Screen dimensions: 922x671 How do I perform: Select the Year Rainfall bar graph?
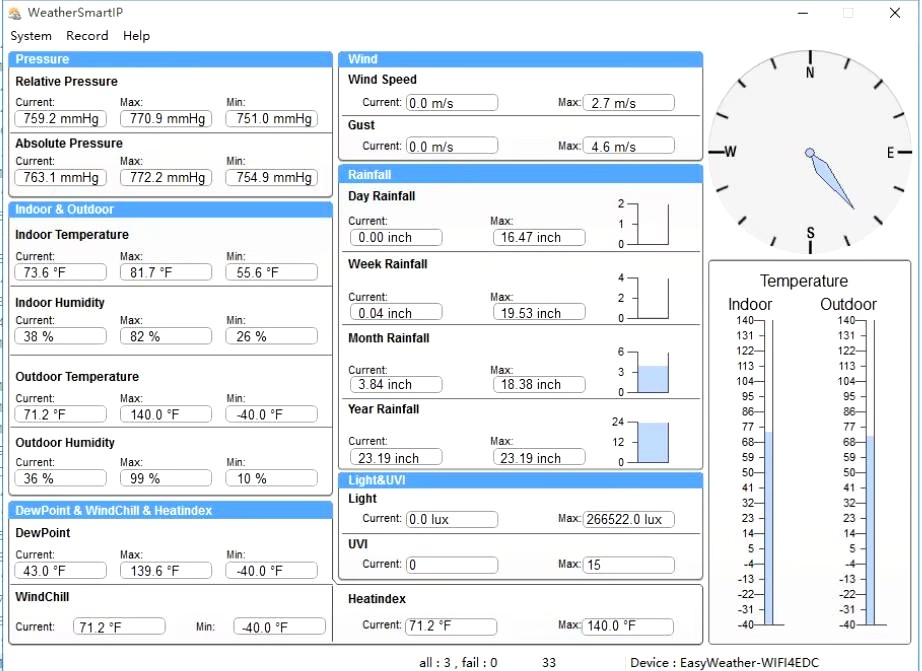pyautogui.click(x=653, y=442)
